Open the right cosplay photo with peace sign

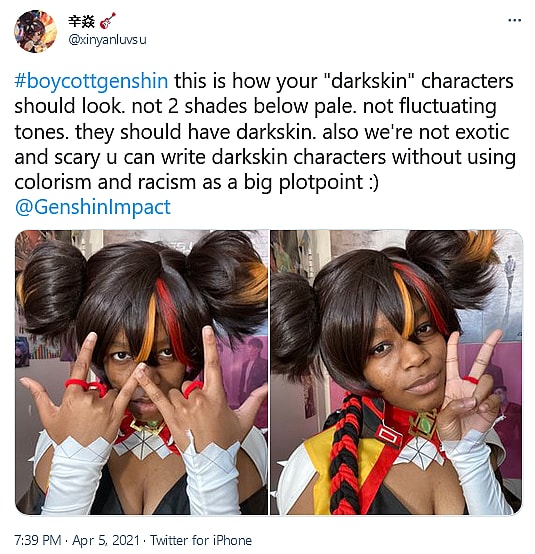point(396,372)
